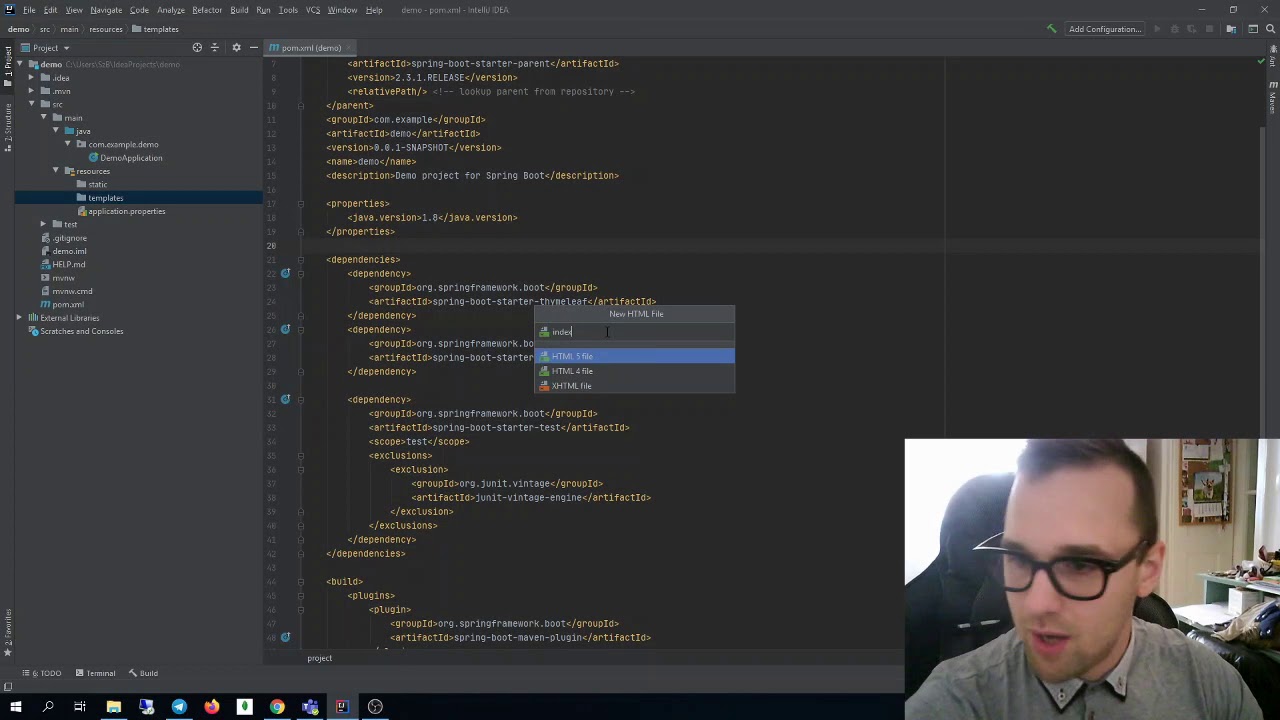The width and height of the screenshot is (1280, 720).
Task: Click the Search Everywhere magnifier icon
Action: coord(1271,29)
